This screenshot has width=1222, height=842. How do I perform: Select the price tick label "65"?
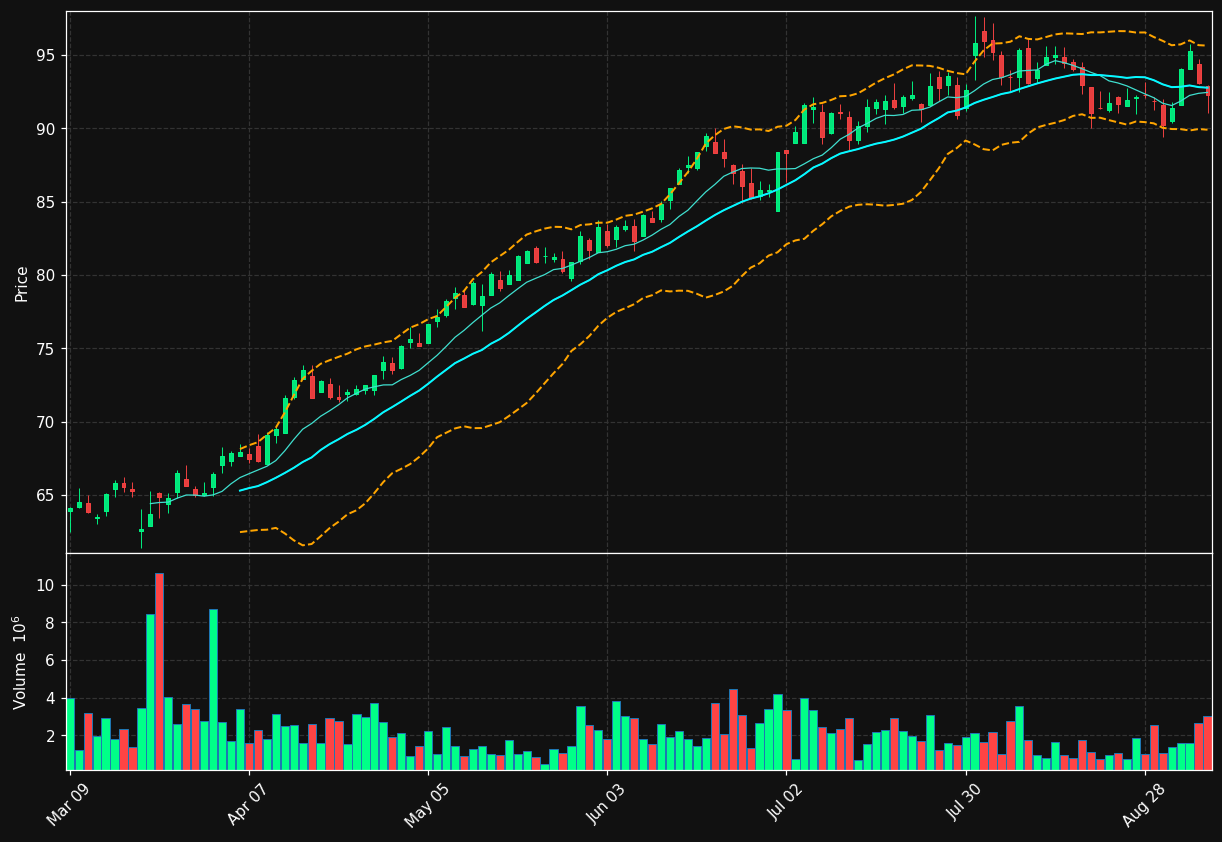point(48,496)
